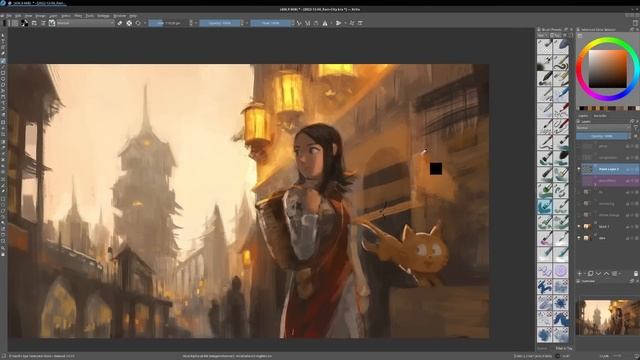The width and height of the screenshot is (640, 360).
Task: Float the Brush Presets docker
Action: click(x=566, y=29)
